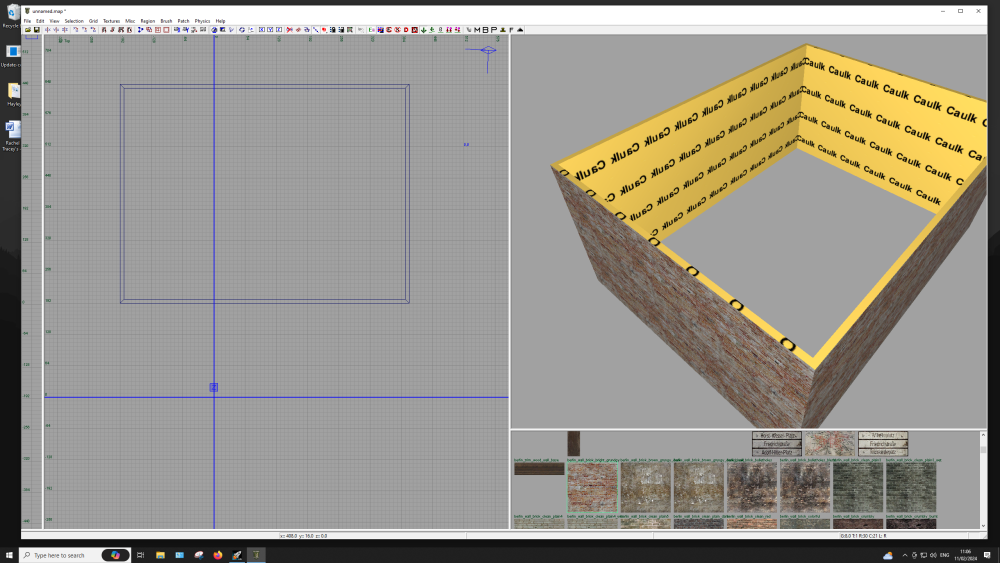Screen dimensions: 1000x563
Task: Click the Task View taskbar icon
Action: [x=140, y=555]
